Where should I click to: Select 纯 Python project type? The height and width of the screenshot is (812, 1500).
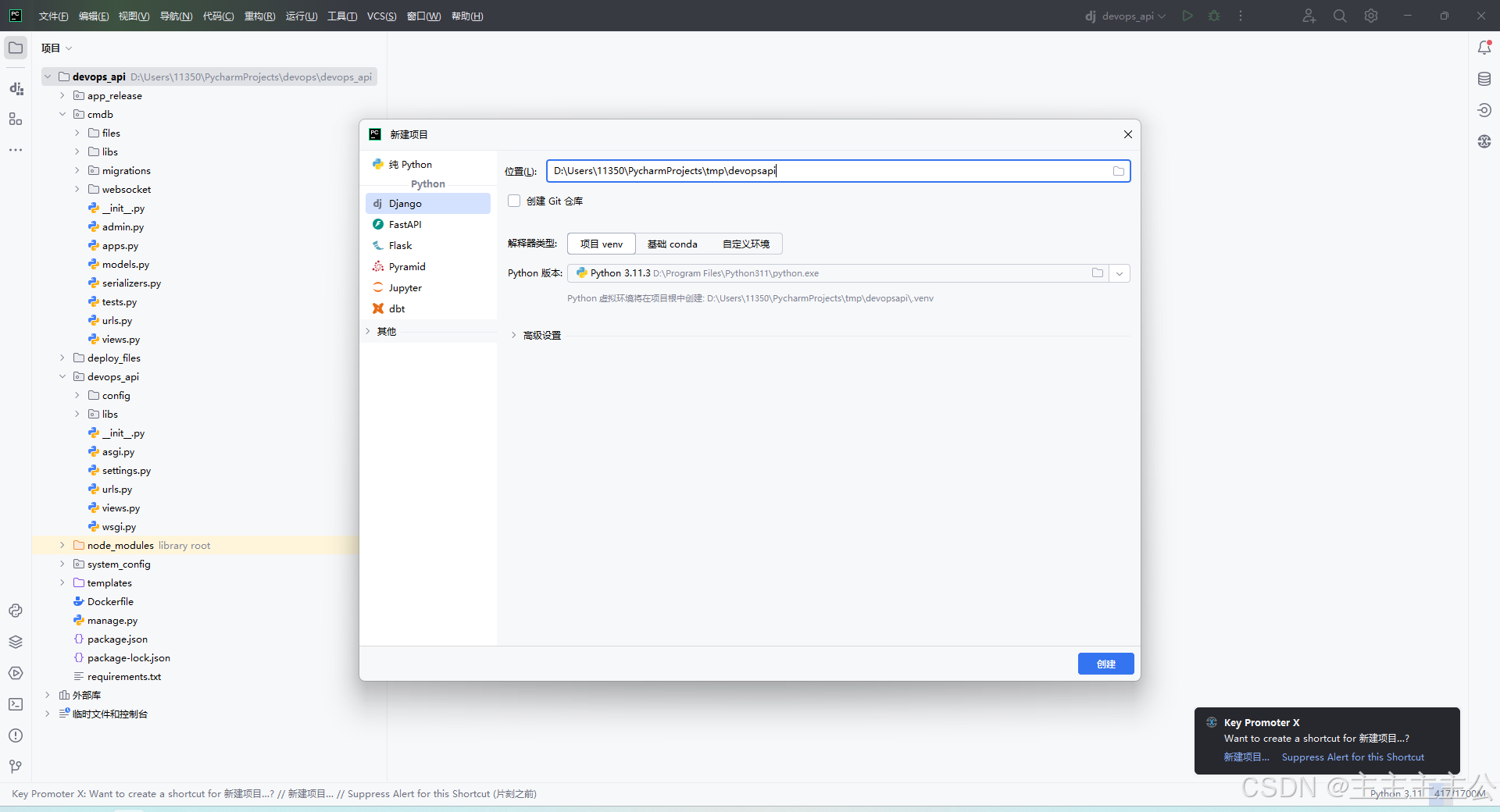(428, 164)
